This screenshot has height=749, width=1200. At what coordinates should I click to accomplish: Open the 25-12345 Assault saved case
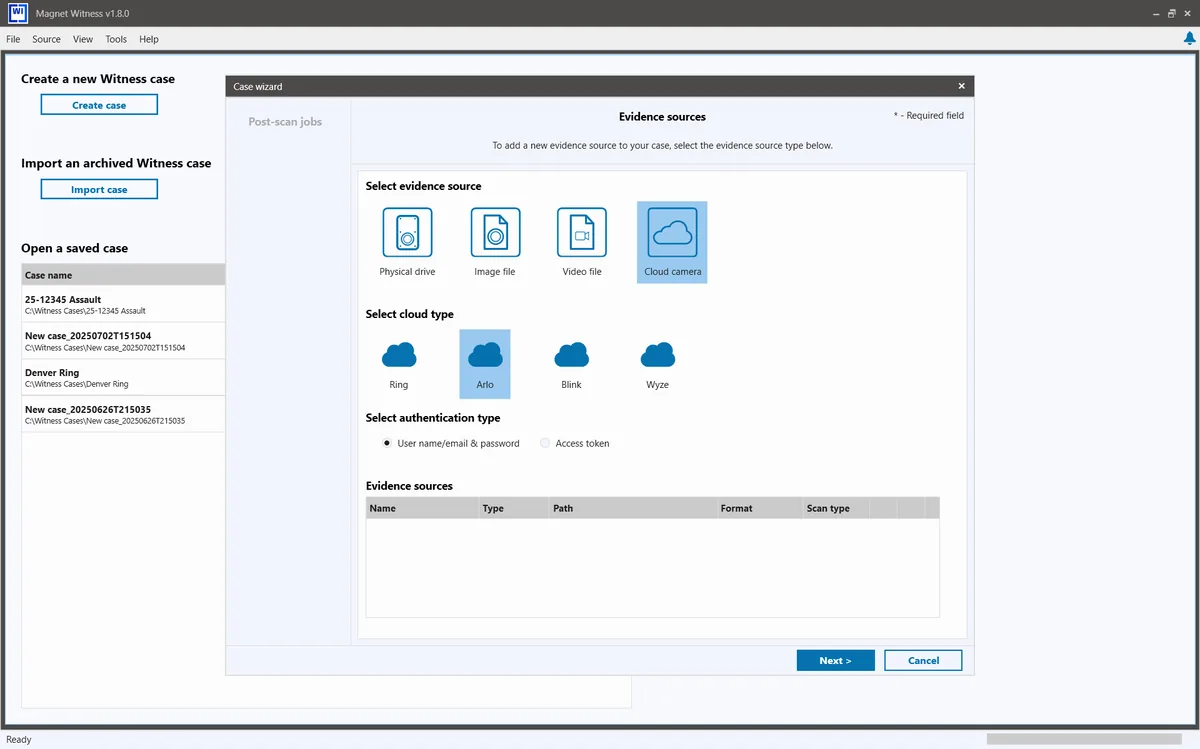[x=123, y=304]
